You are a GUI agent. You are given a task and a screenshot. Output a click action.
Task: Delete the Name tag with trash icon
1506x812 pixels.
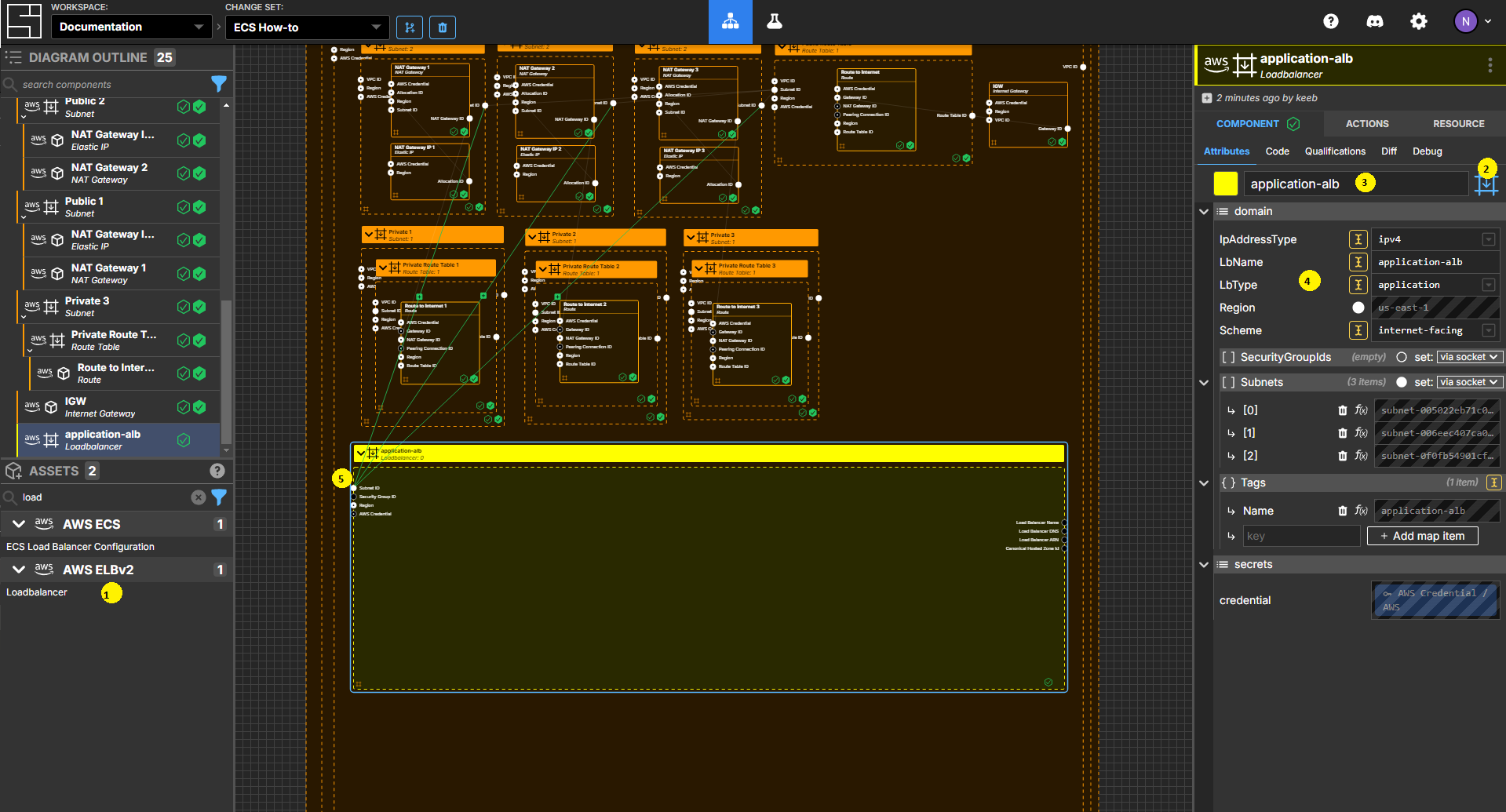(x=1343, y=511)
